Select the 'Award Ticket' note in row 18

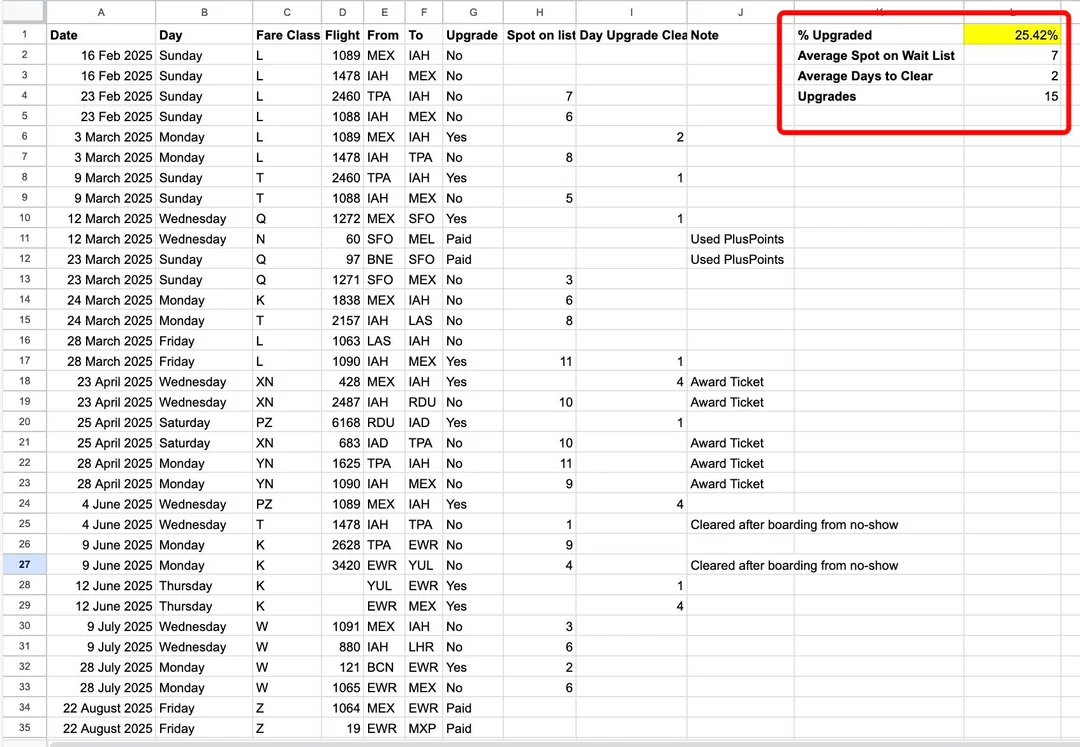(x=728, y=381)
